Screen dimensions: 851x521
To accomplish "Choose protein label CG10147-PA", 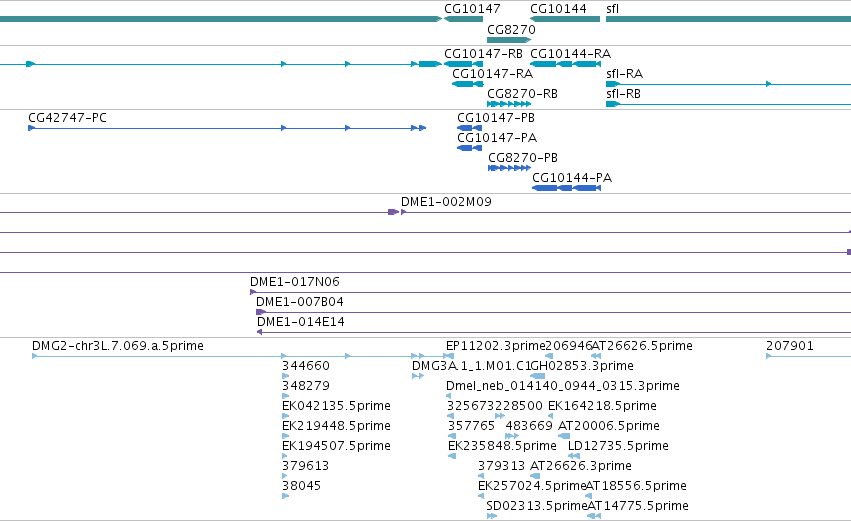I will pos(497,138).
